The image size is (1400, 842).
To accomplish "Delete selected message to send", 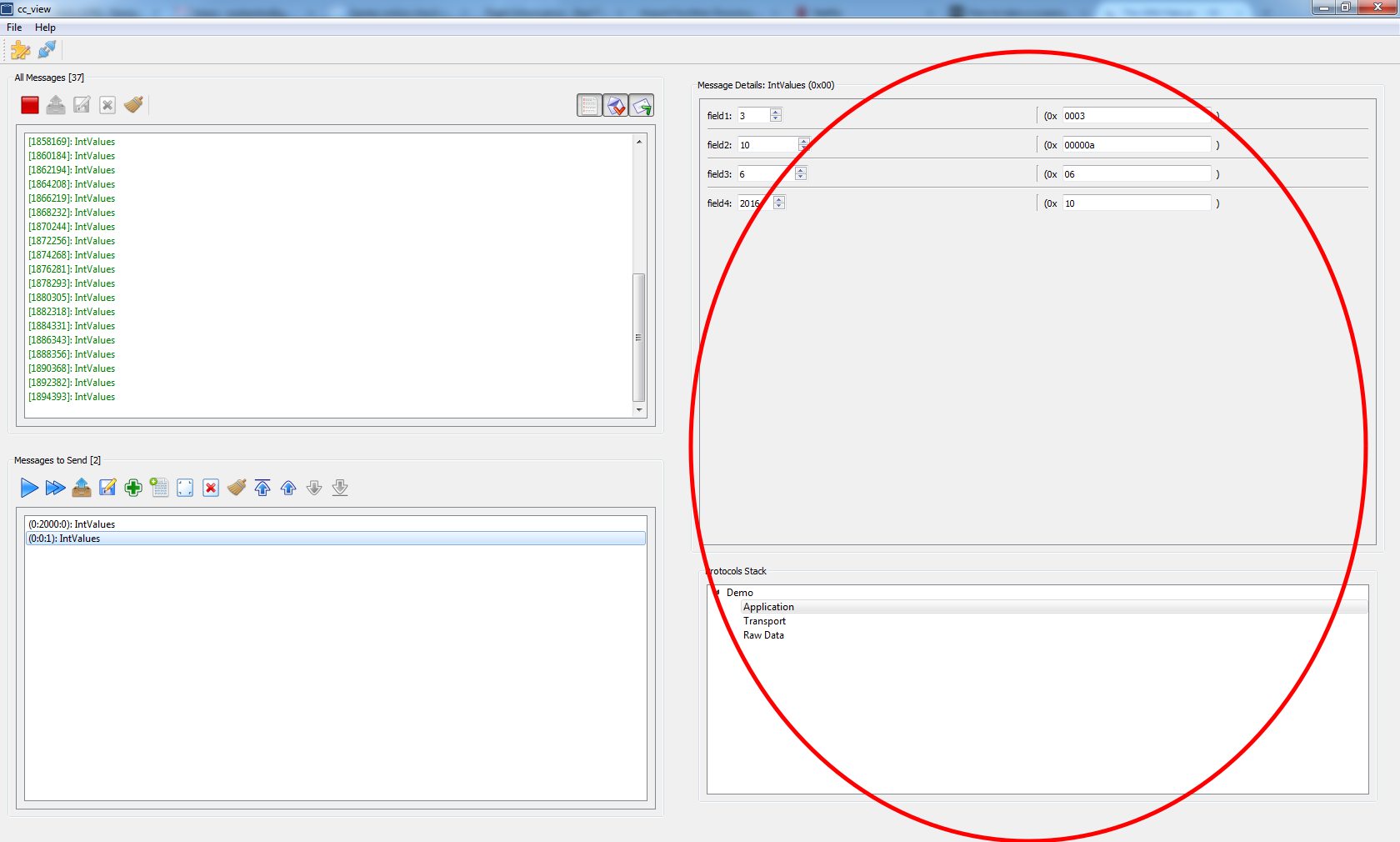I will pos(211,488).
